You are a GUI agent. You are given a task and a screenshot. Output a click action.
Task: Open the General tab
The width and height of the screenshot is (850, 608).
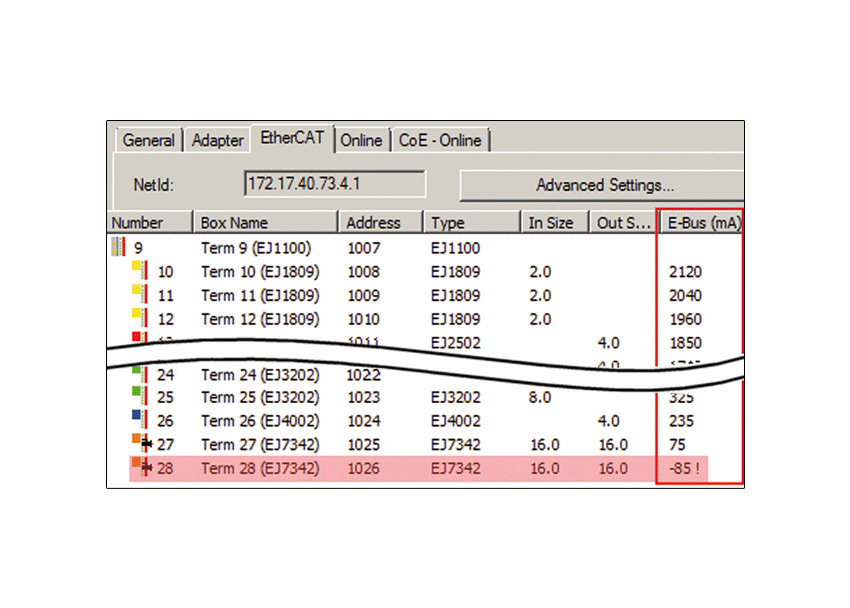[x=148, y=140]
